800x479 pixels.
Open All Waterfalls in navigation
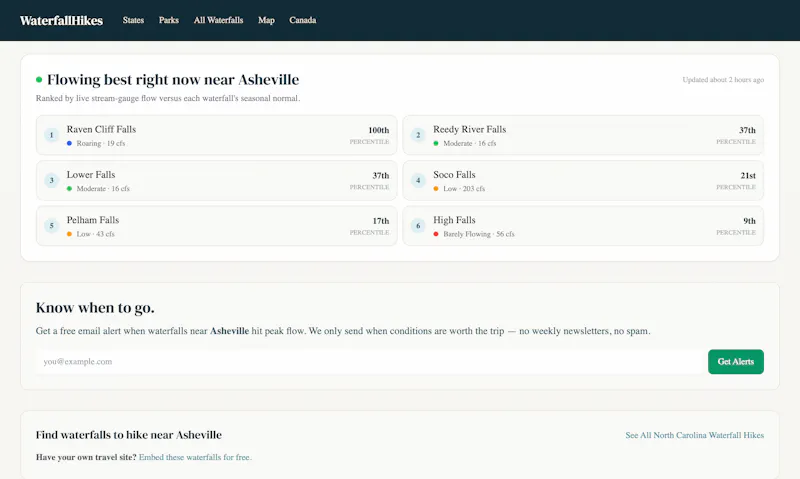click(218, 20)
